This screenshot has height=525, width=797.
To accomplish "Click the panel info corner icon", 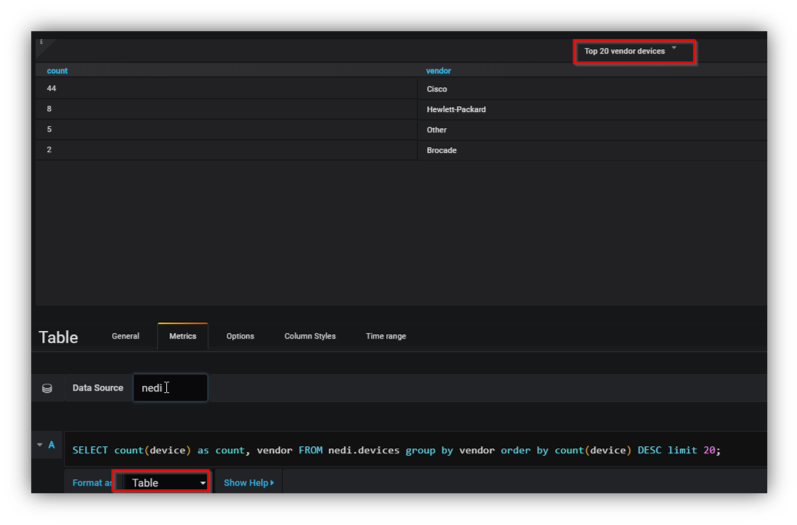I will pos(42,43).
